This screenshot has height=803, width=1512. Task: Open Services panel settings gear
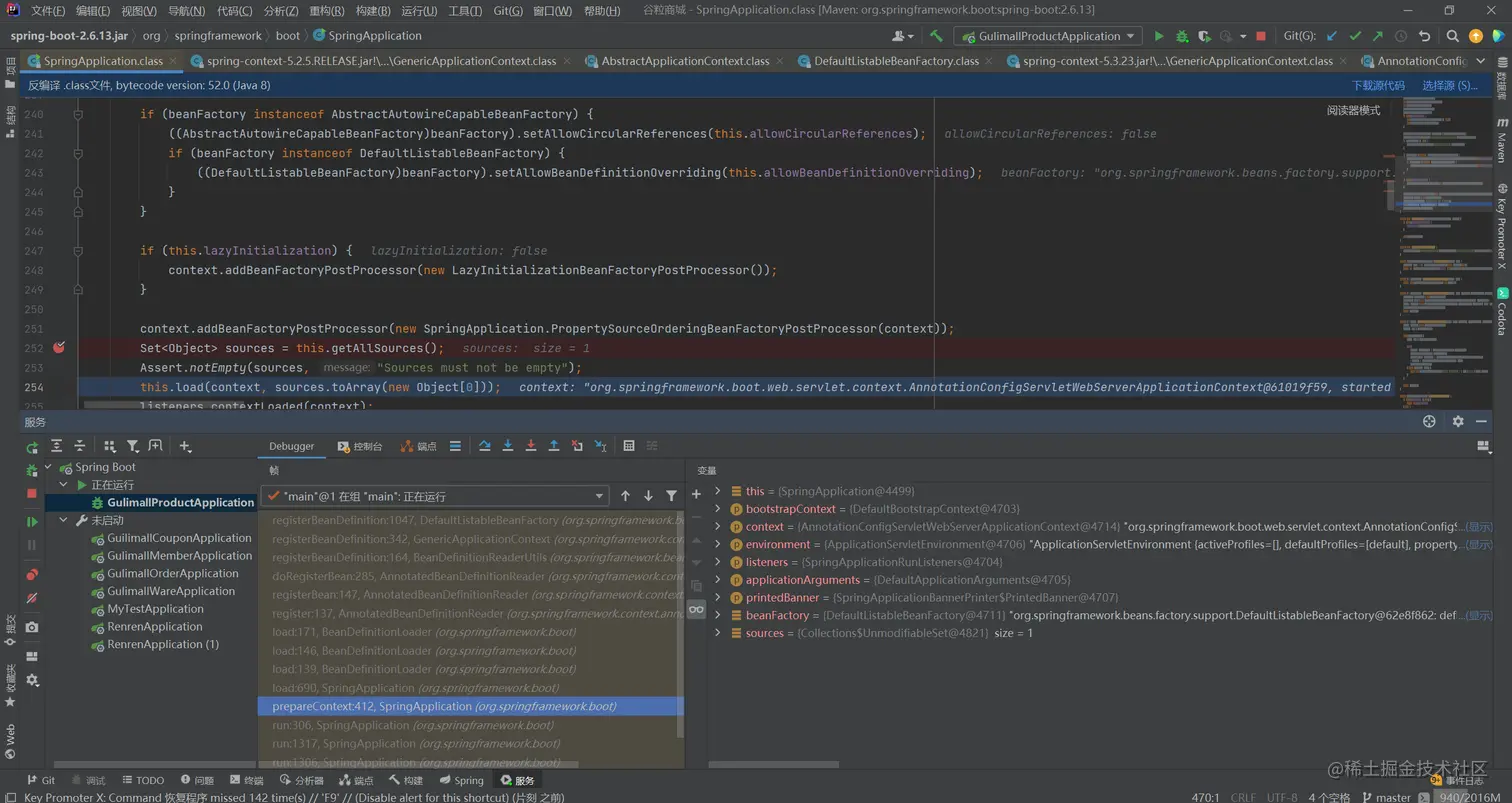[x=1458, y=422]
